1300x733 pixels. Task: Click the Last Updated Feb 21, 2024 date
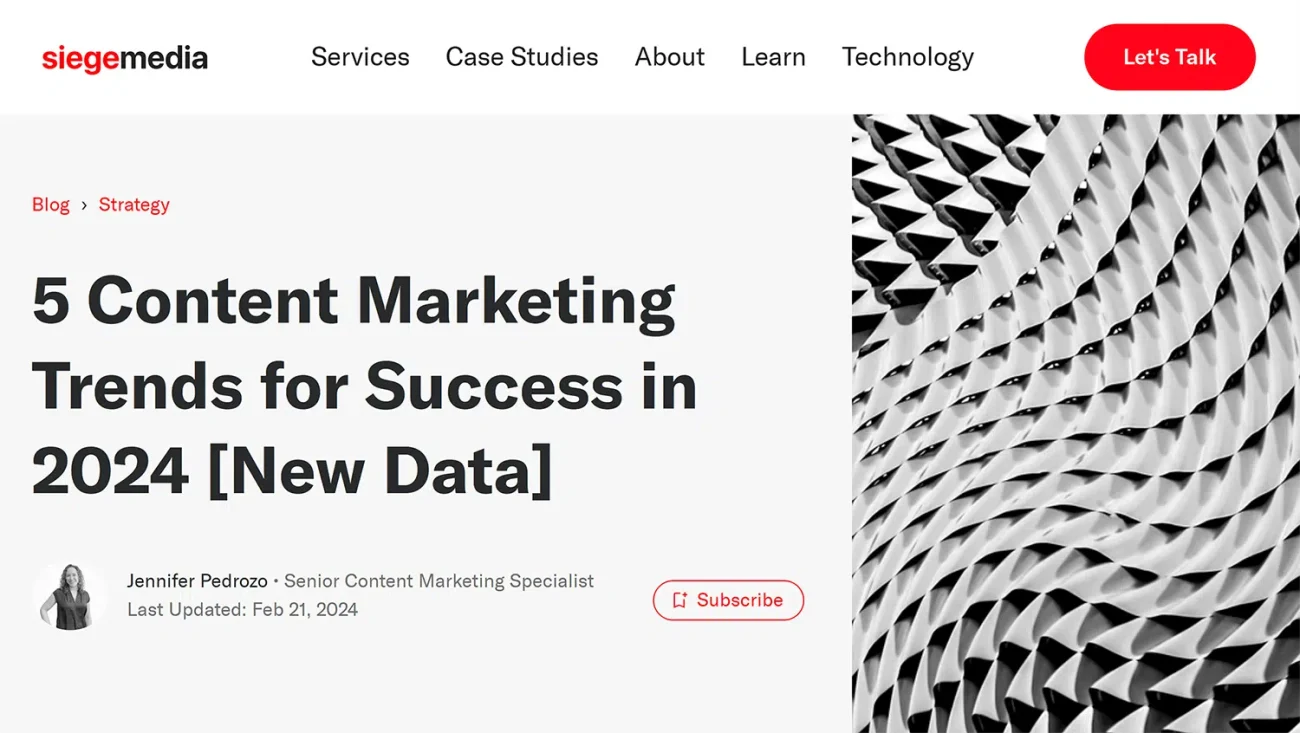coord(242,609)
